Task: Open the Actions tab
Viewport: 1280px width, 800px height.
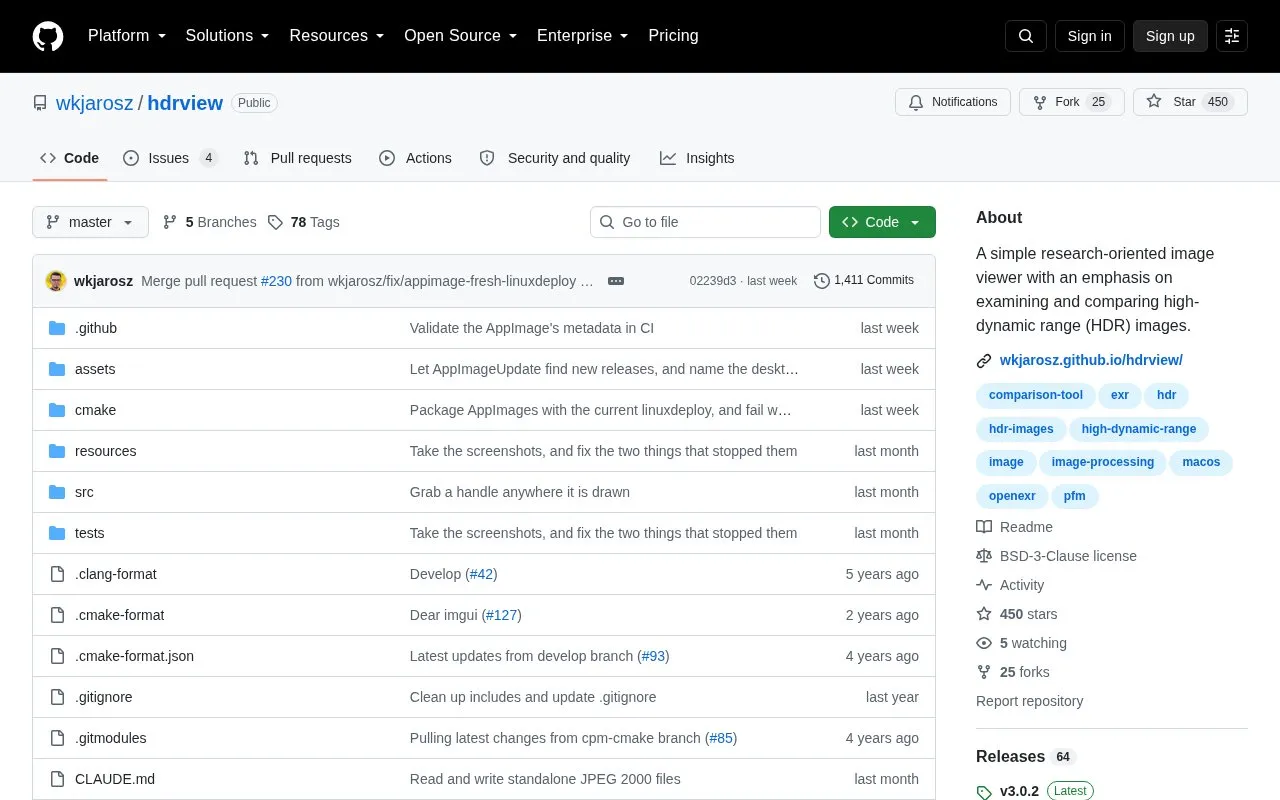Action: point(415,158)
